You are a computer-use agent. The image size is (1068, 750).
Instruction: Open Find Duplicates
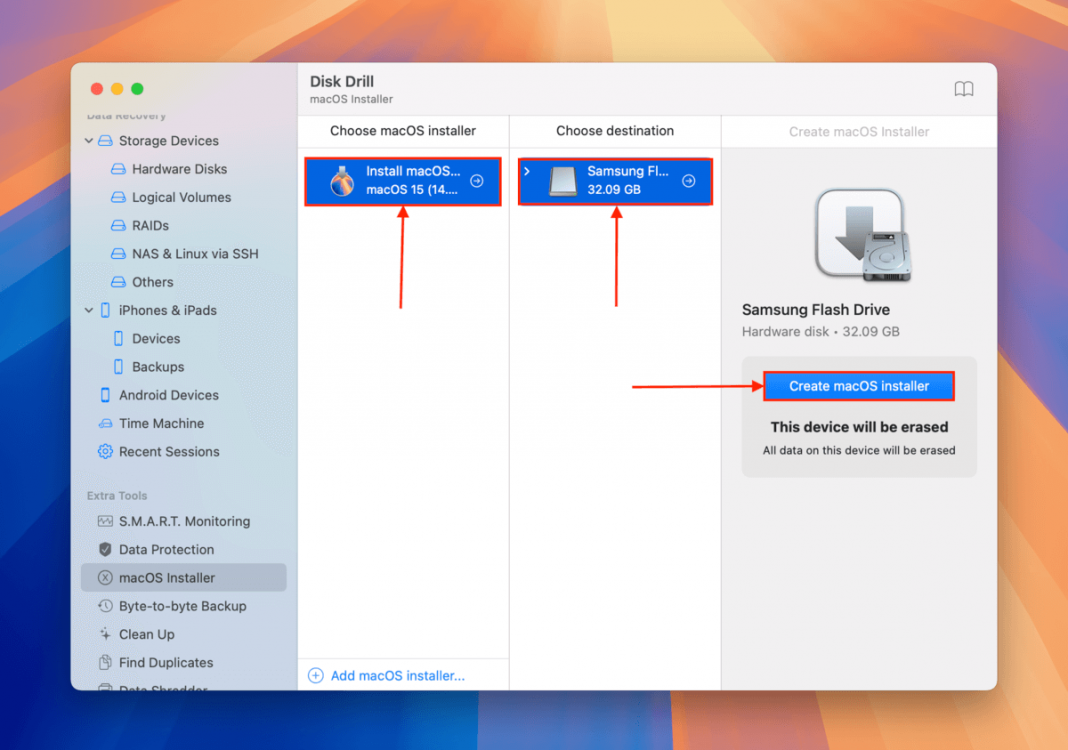[167, 662]
